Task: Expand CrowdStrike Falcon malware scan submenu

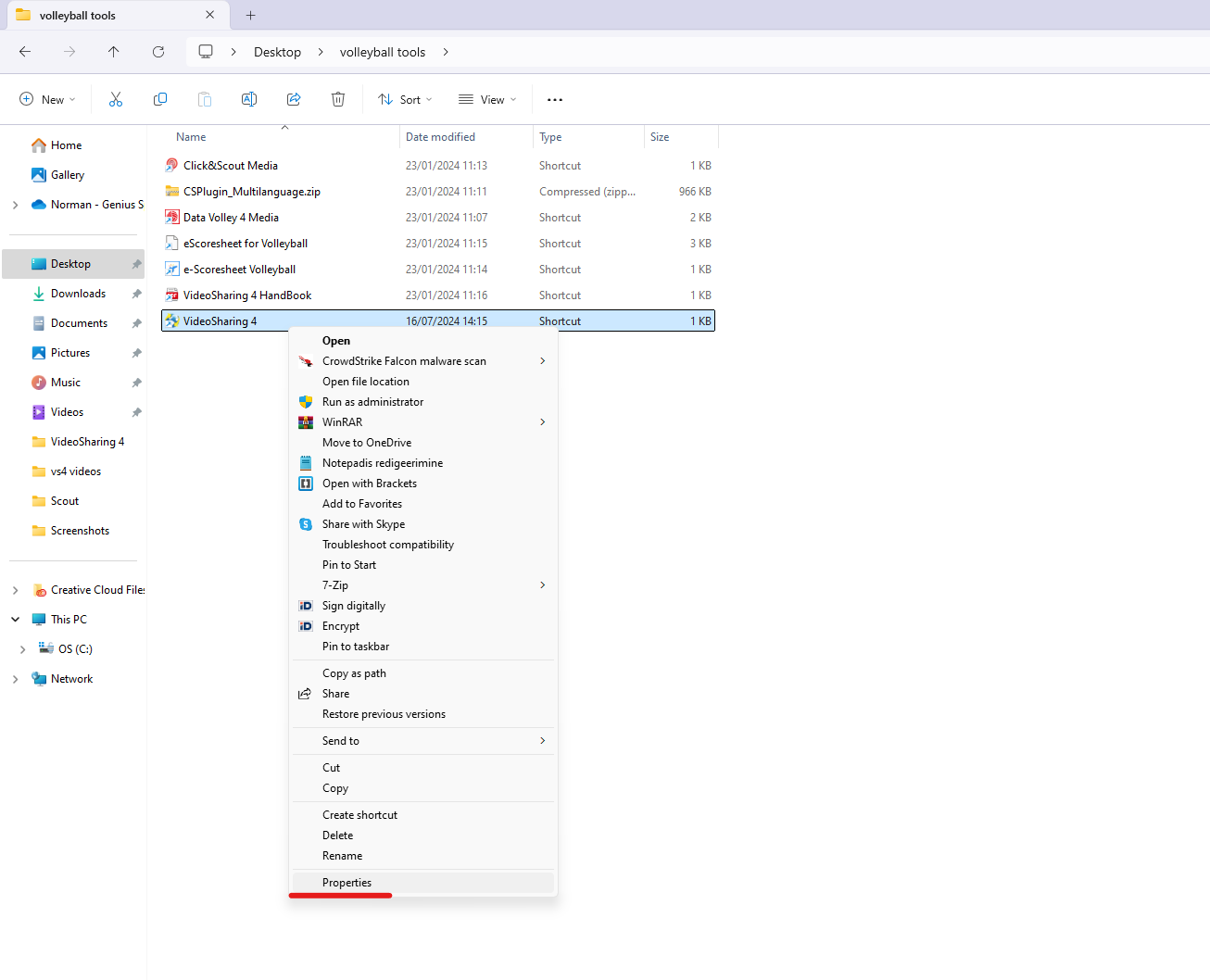Action: pos(543,361)
